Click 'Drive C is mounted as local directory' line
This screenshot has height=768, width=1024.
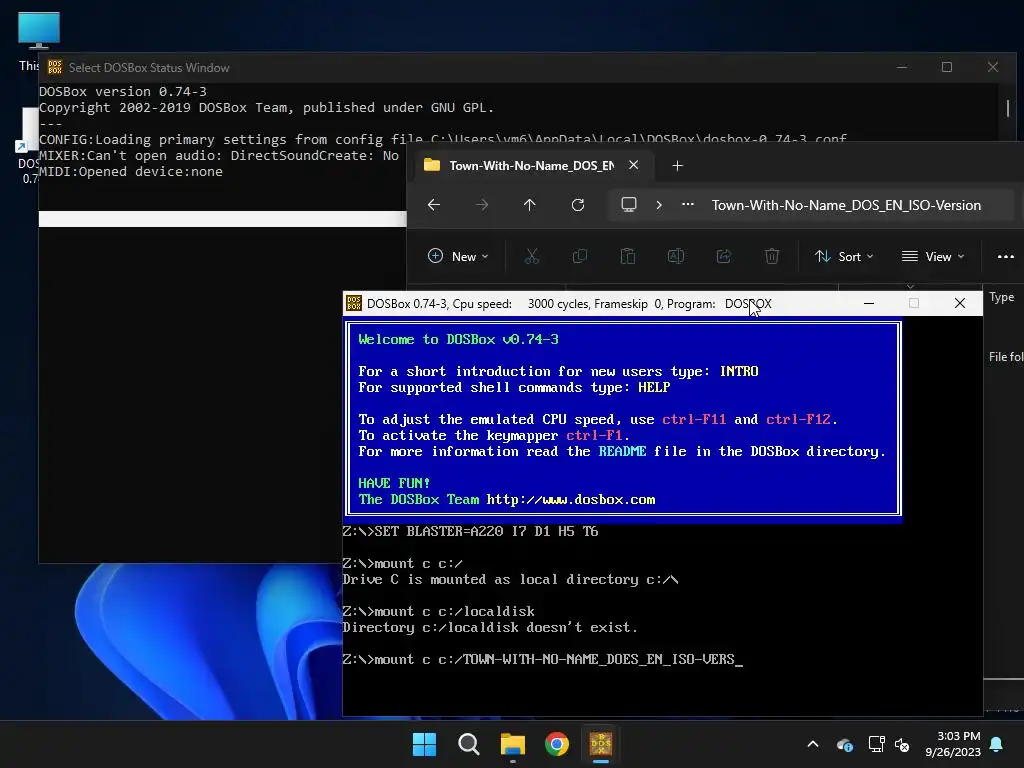pyautogui.click(x=511, y=580)
